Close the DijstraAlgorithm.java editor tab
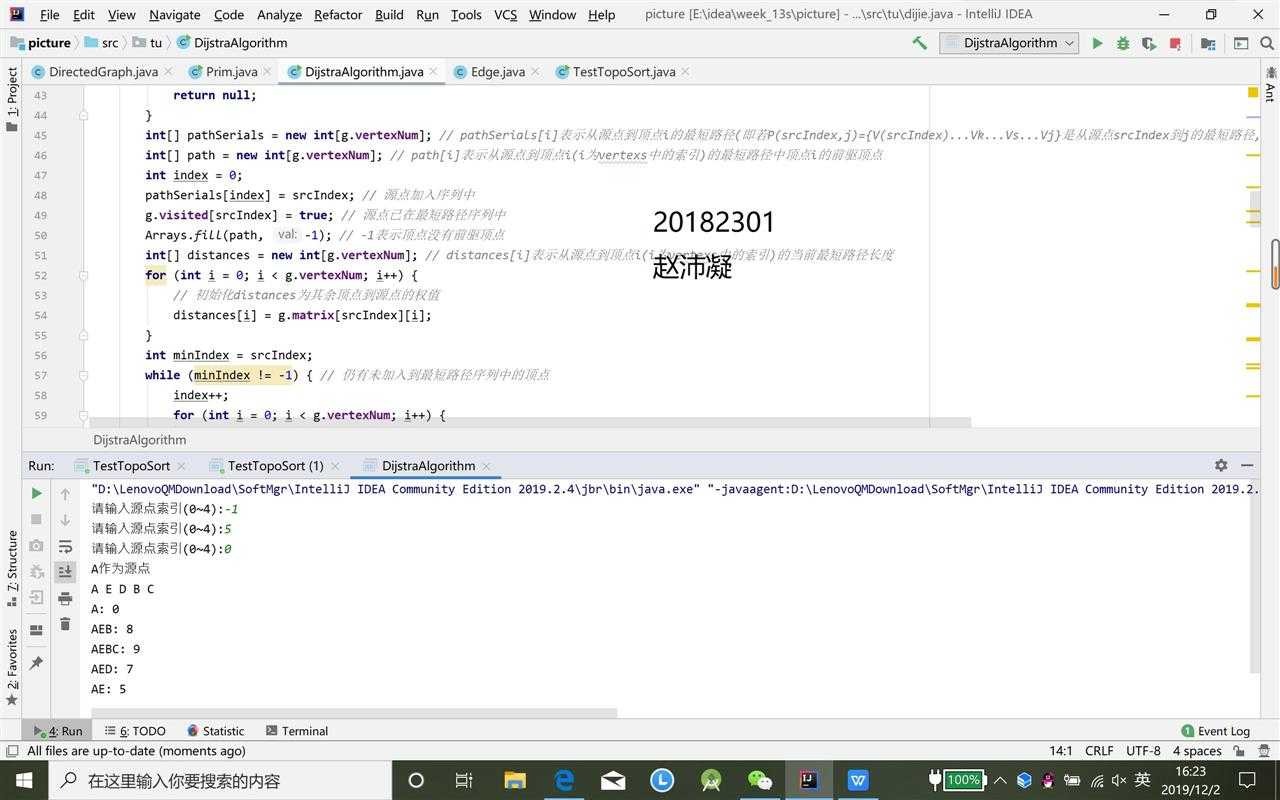Screen dimensions: 1280x800 pos(435,72)
